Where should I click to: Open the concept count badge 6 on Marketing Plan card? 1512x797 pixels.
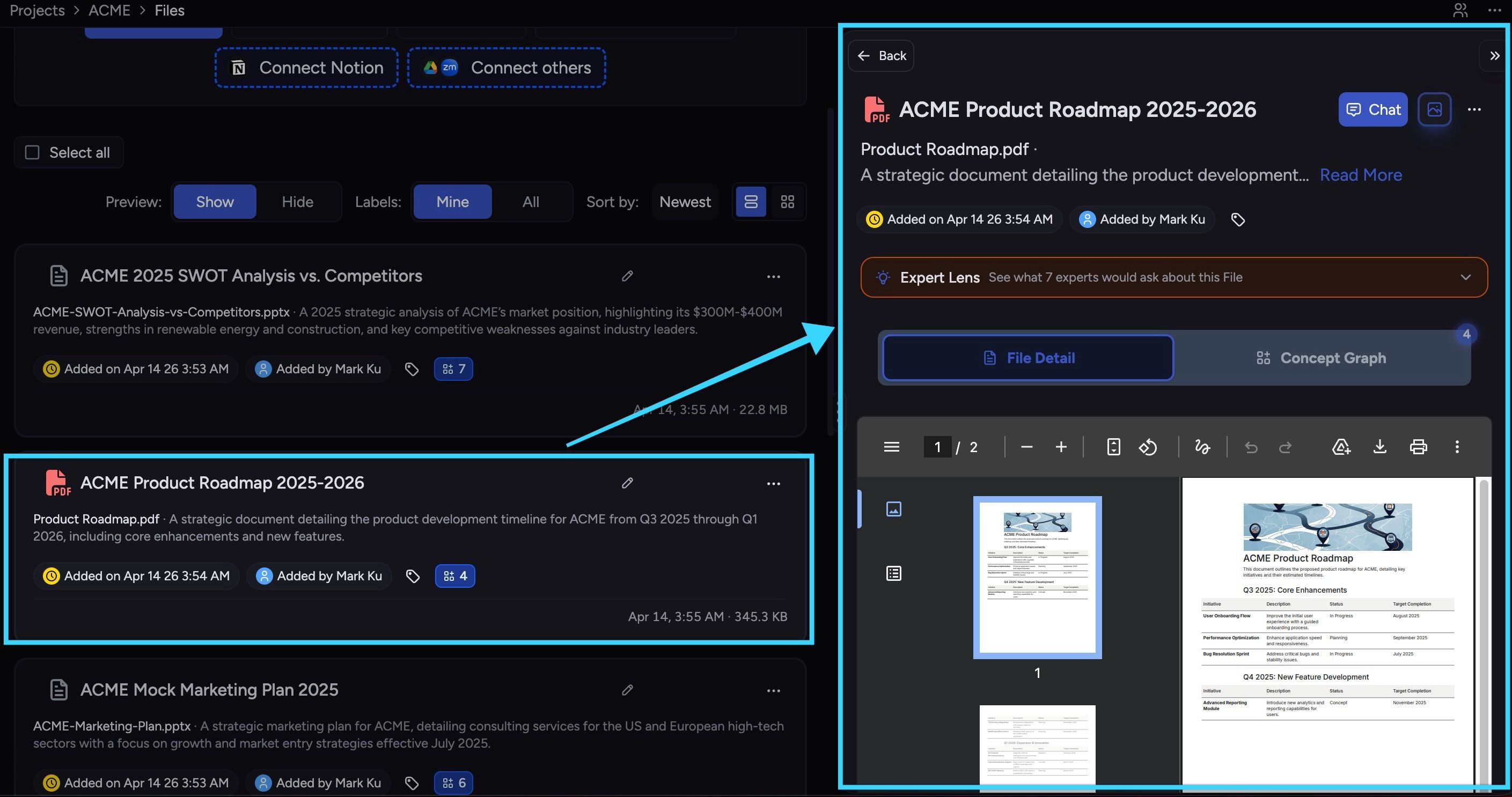(x=453, y=783)
